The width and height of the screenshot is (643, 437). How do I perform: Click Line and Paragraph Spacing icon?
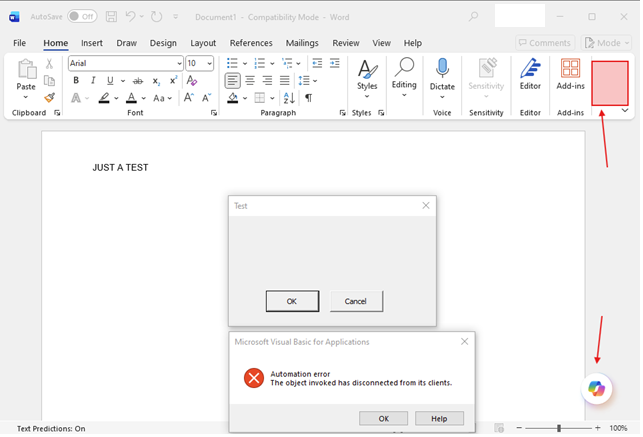tap(304, 80)
